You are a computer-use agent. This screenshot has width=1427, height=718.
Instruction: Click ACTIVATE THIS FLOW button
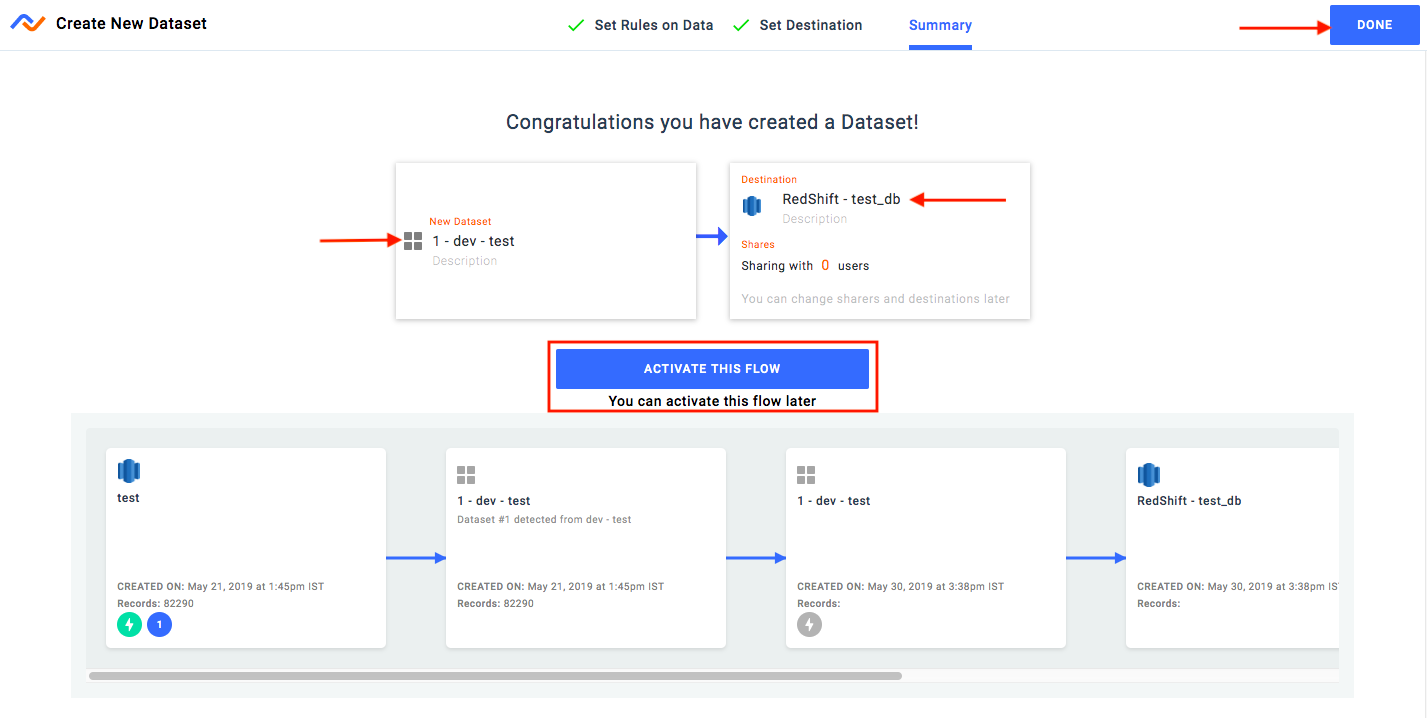(x=712, y=369)
